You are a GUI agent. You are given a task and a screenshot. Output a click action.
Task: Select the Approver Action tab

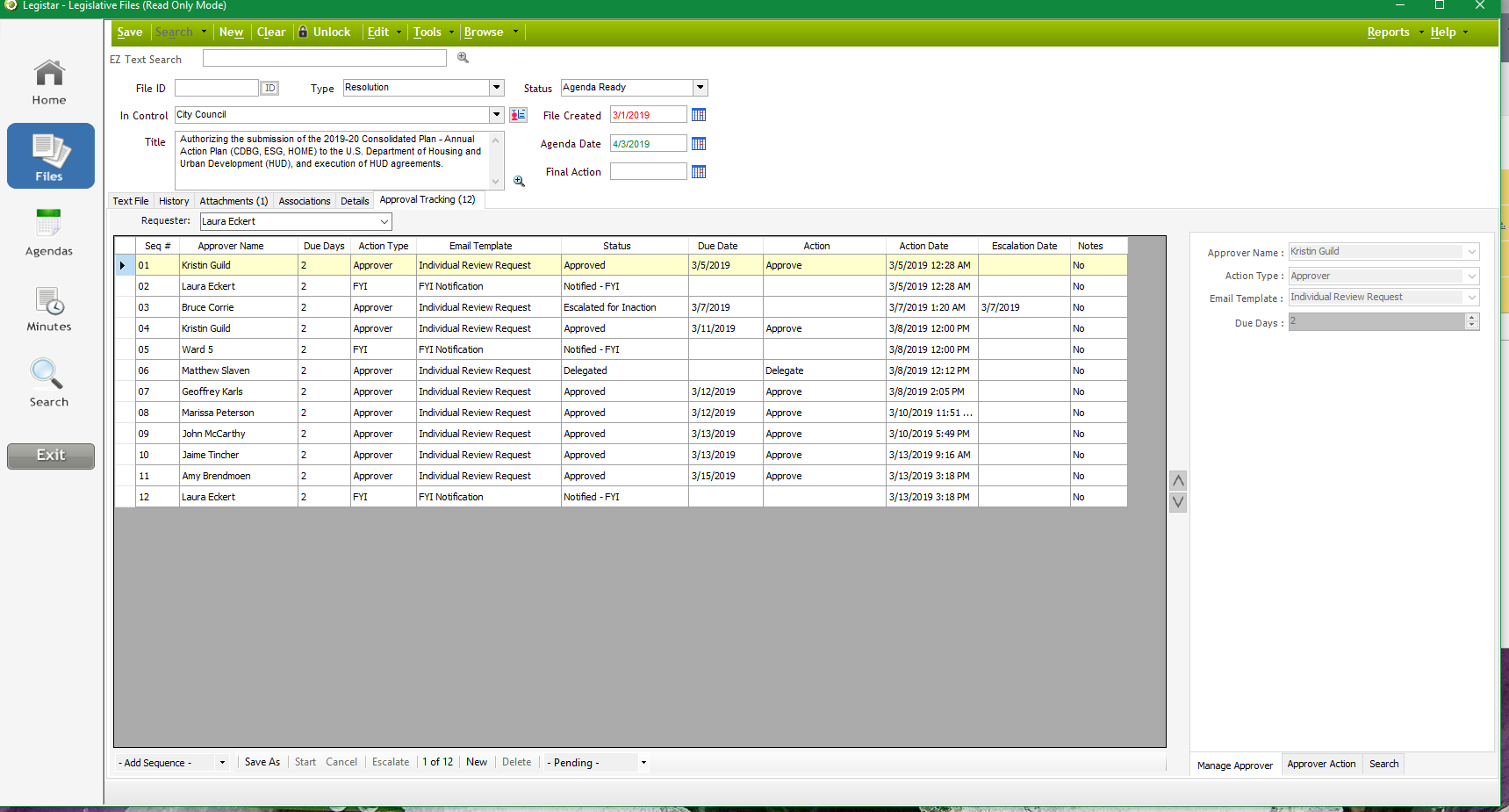coord(1321,765)
